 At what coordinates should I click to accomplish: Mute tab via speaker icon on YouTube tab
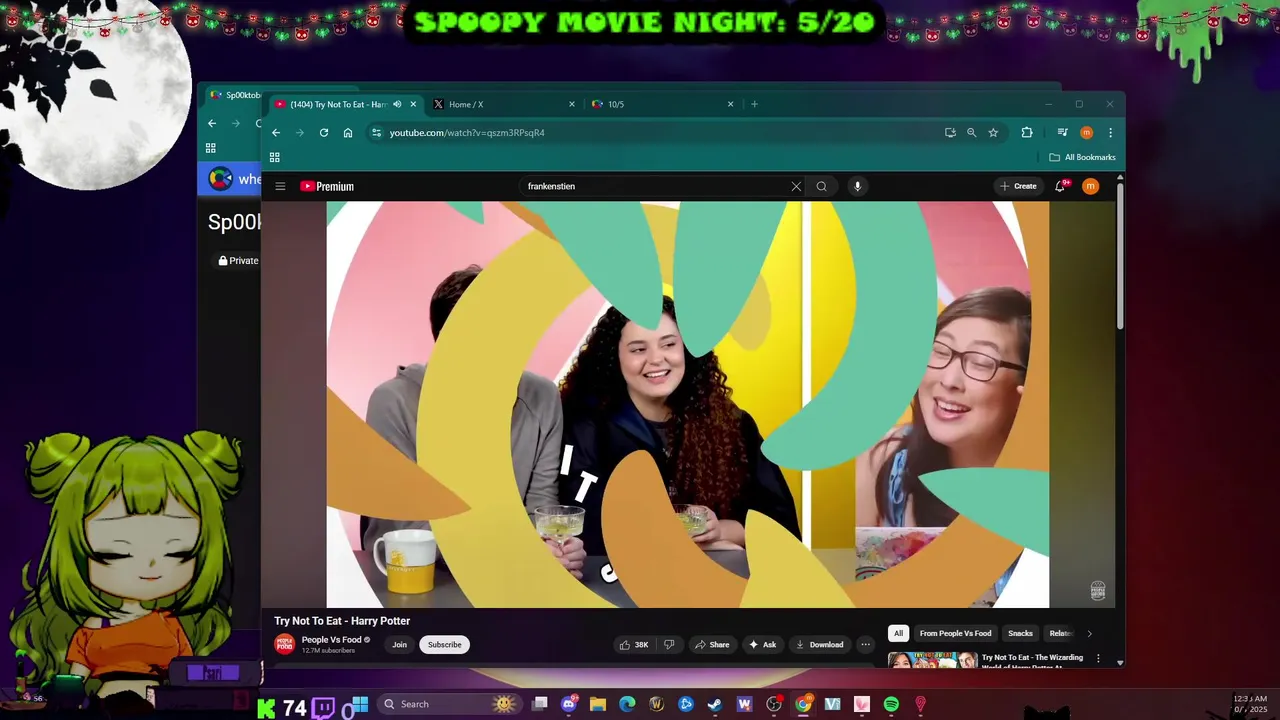(397, 104)
